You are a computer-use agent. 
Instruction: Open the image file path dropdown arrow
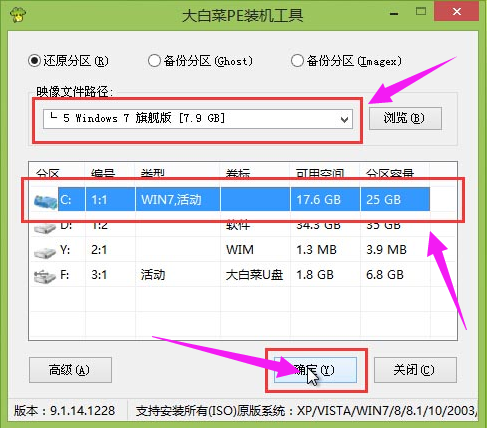(345, 119)
